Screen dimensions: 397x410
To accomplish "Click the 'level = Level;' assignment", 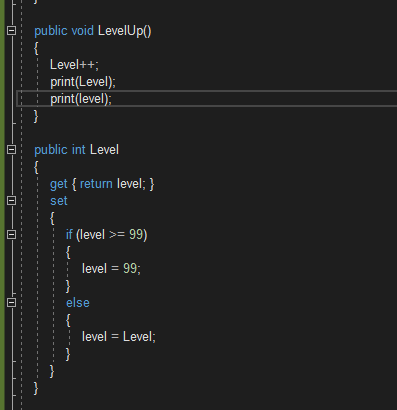I will (x=119, y=336).
